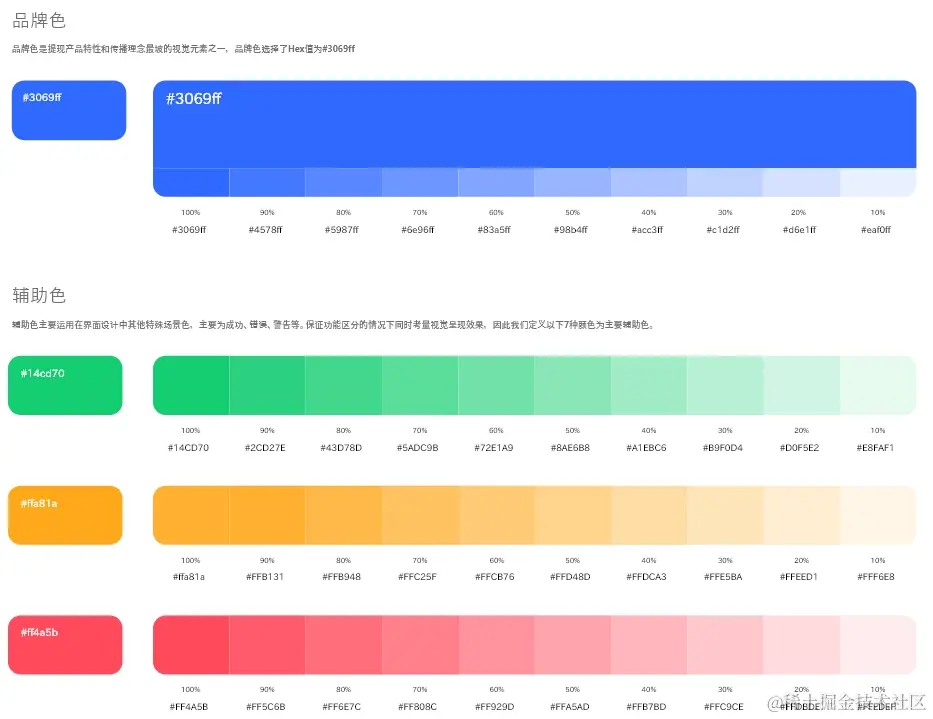Pick the blue 90% shade swatch
The height and width of the screenshot is (719, 933).
click(267, 182)
